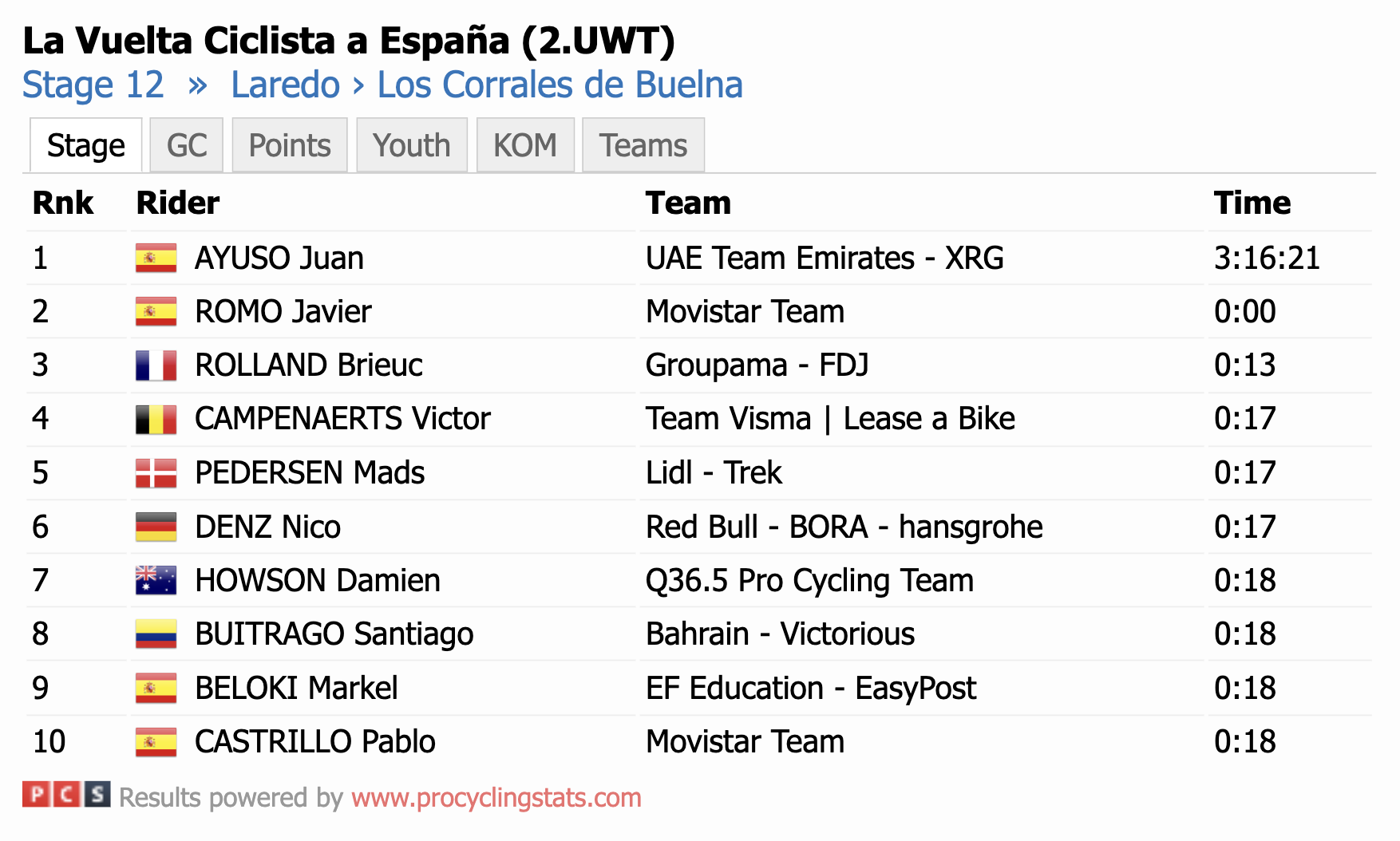1400x841 pixels.
Task: Switch to the GC tab
Action: [x=187, y=145]
